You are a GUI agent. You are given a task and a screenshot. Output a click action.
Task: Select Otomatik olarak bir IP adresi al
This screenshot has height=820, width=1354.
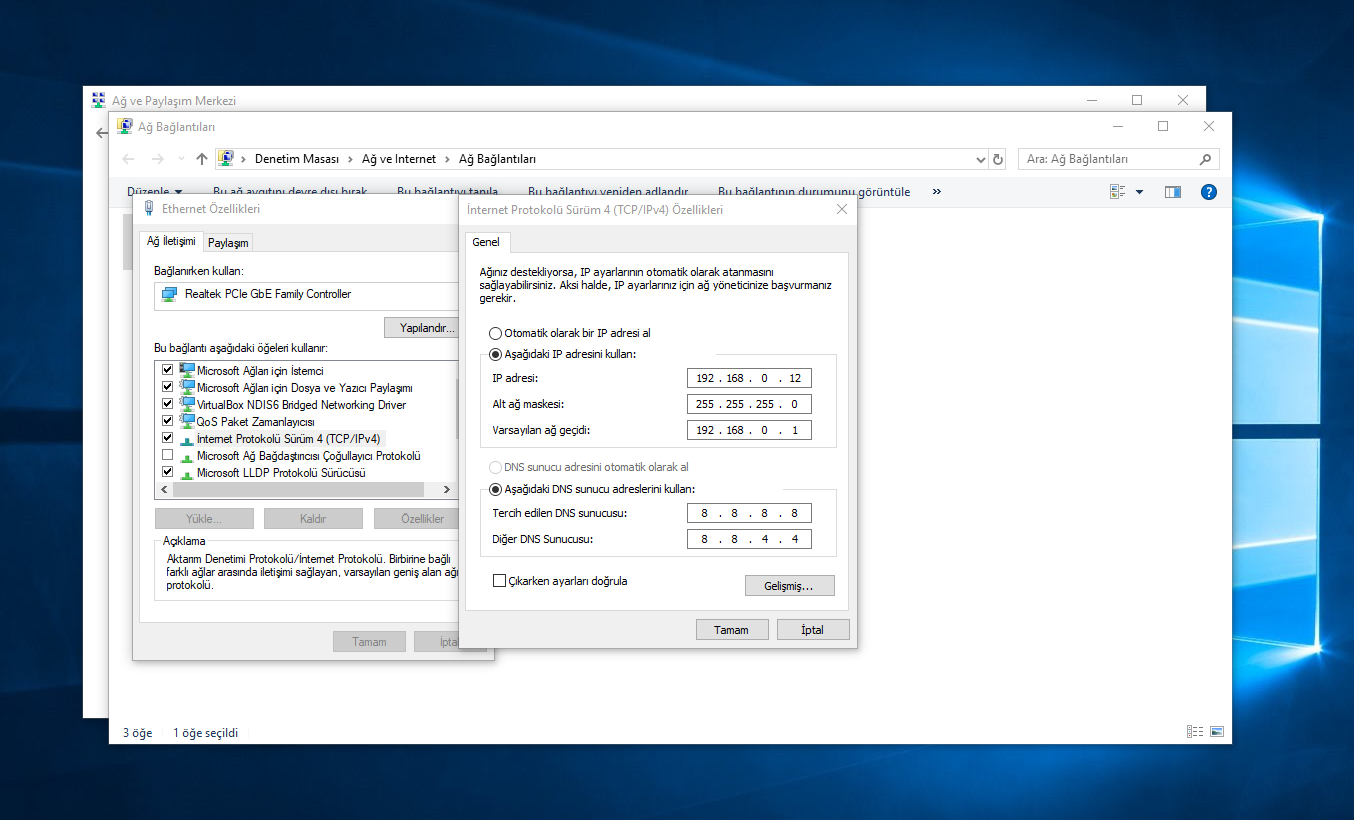pyautogui.click(x=495, y=333)
